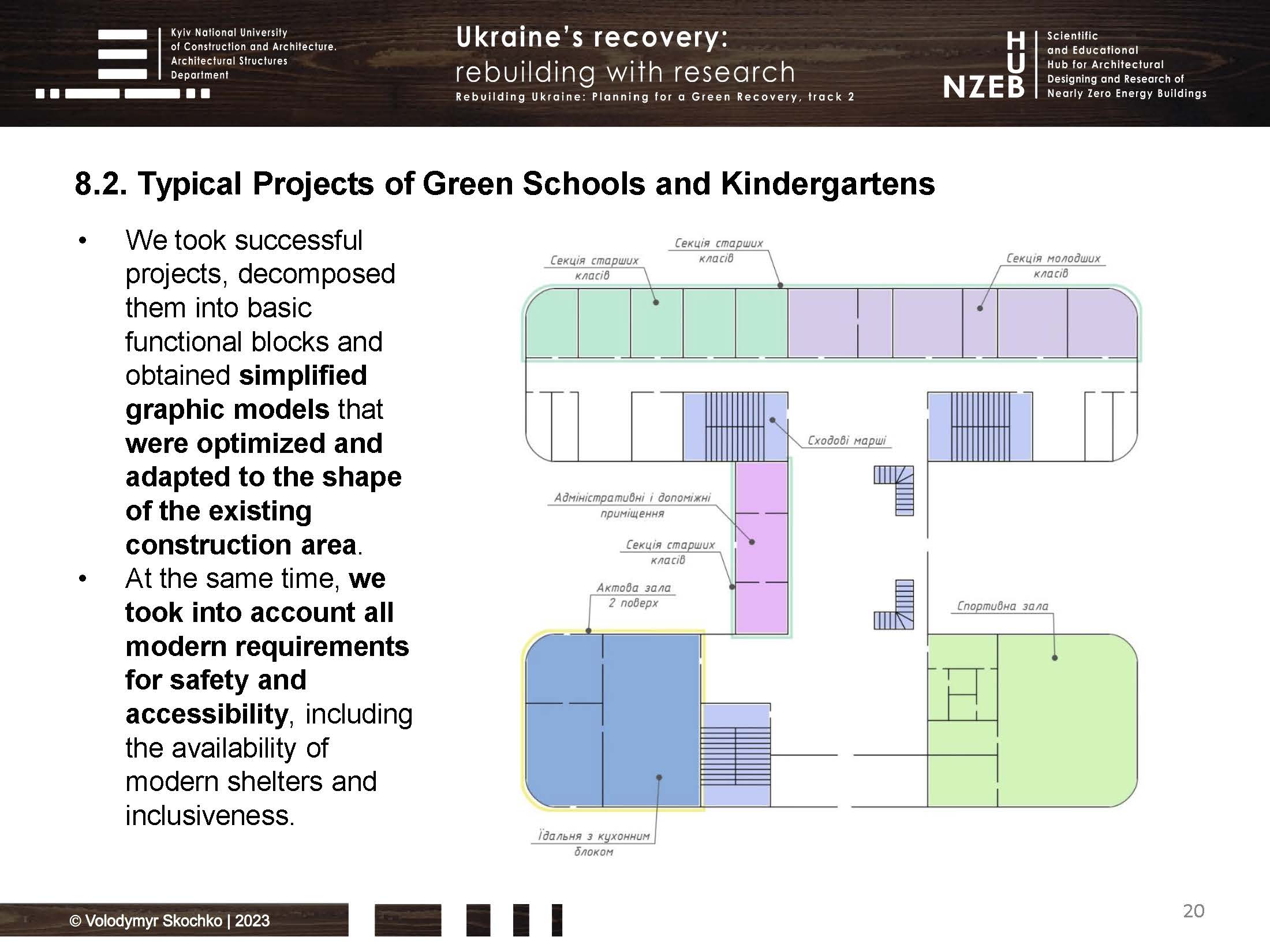Click the purple junior classes section

click(962, 323)
